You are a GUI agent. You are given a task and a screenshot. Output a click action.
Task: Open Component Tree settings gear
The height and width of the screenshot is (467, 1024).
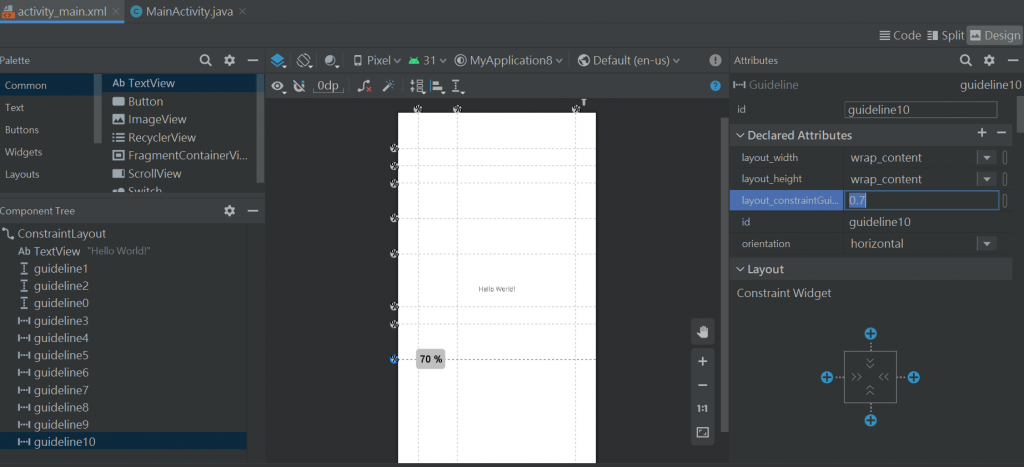(229, 211)
